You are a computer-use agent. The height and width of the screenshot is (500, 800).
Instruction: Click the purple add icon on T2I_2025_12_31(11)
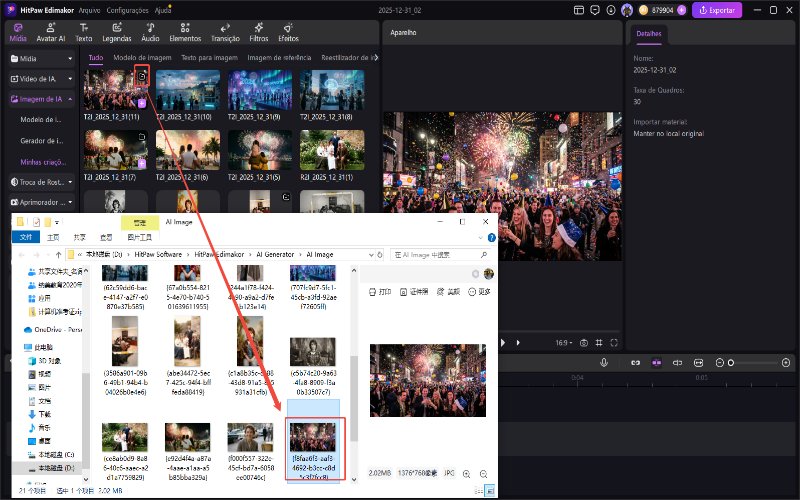[x=142, y=104]
